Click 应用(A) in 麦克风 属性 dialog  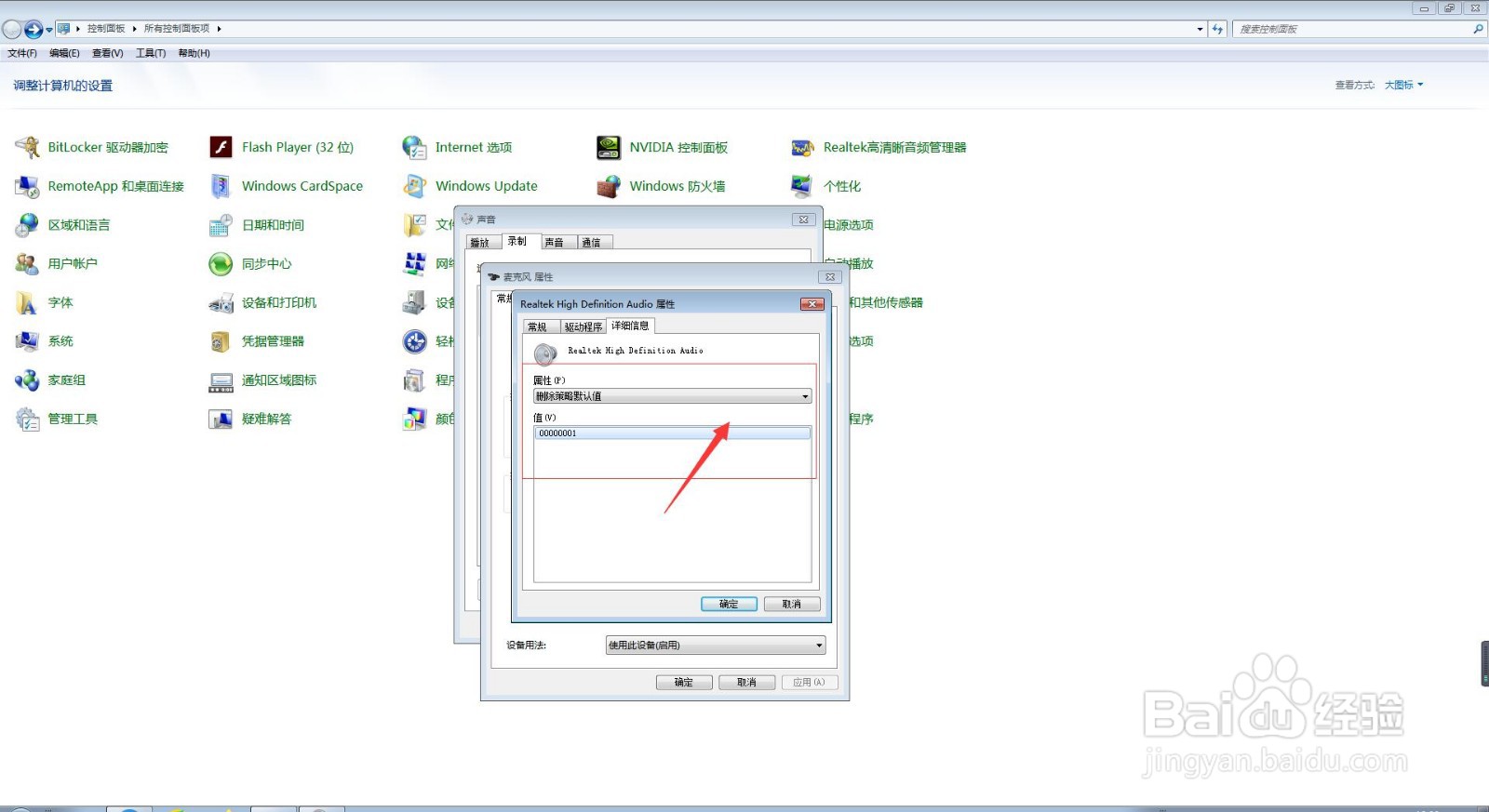pos(810,682)
